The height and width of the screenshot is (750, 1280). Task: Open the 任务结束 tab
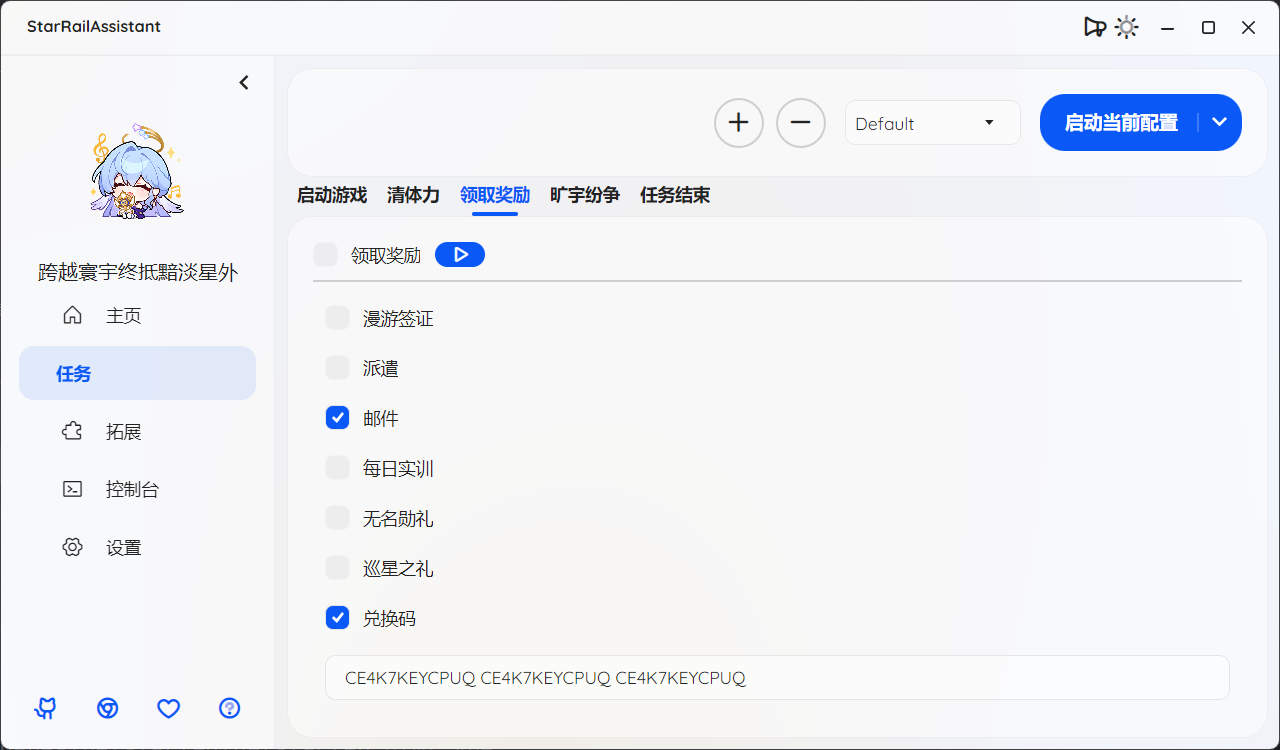(675, 195)
